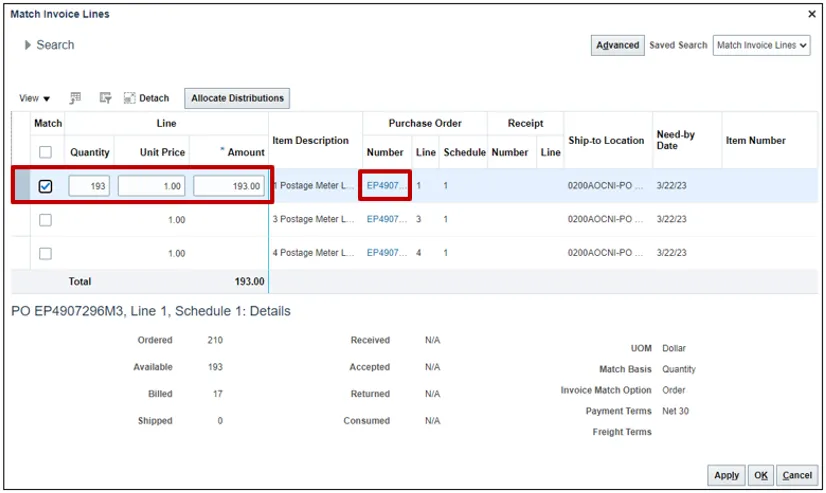Click the Quantity field showing 193
Viewport: 826px width, 493px height.
click(90, 186)
